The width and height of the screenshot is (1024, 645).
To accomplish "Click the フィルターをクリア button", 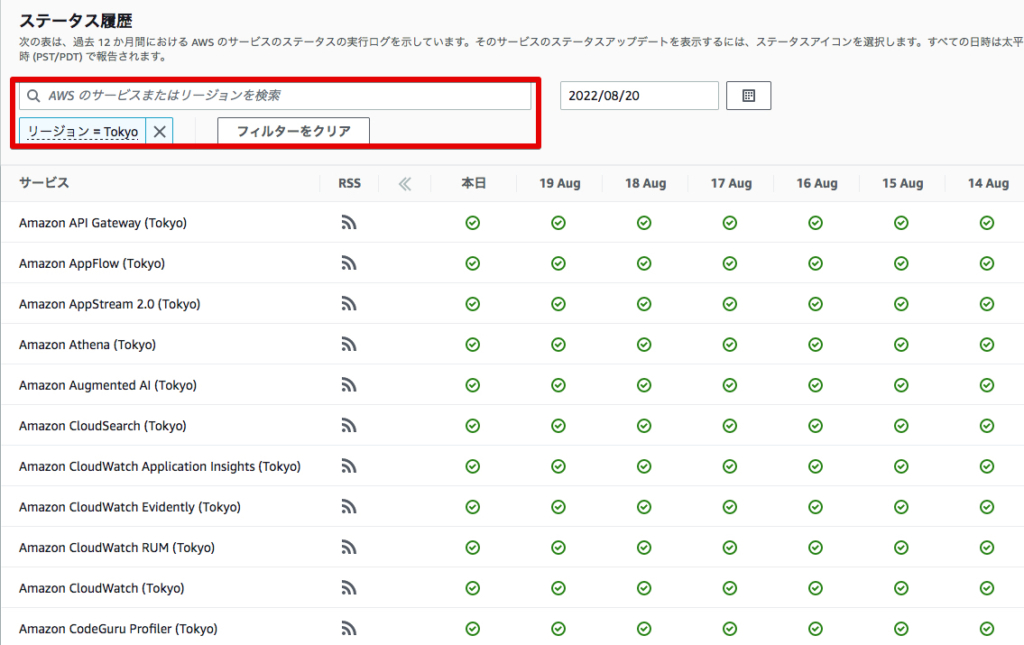I will (x=293, y=130).
